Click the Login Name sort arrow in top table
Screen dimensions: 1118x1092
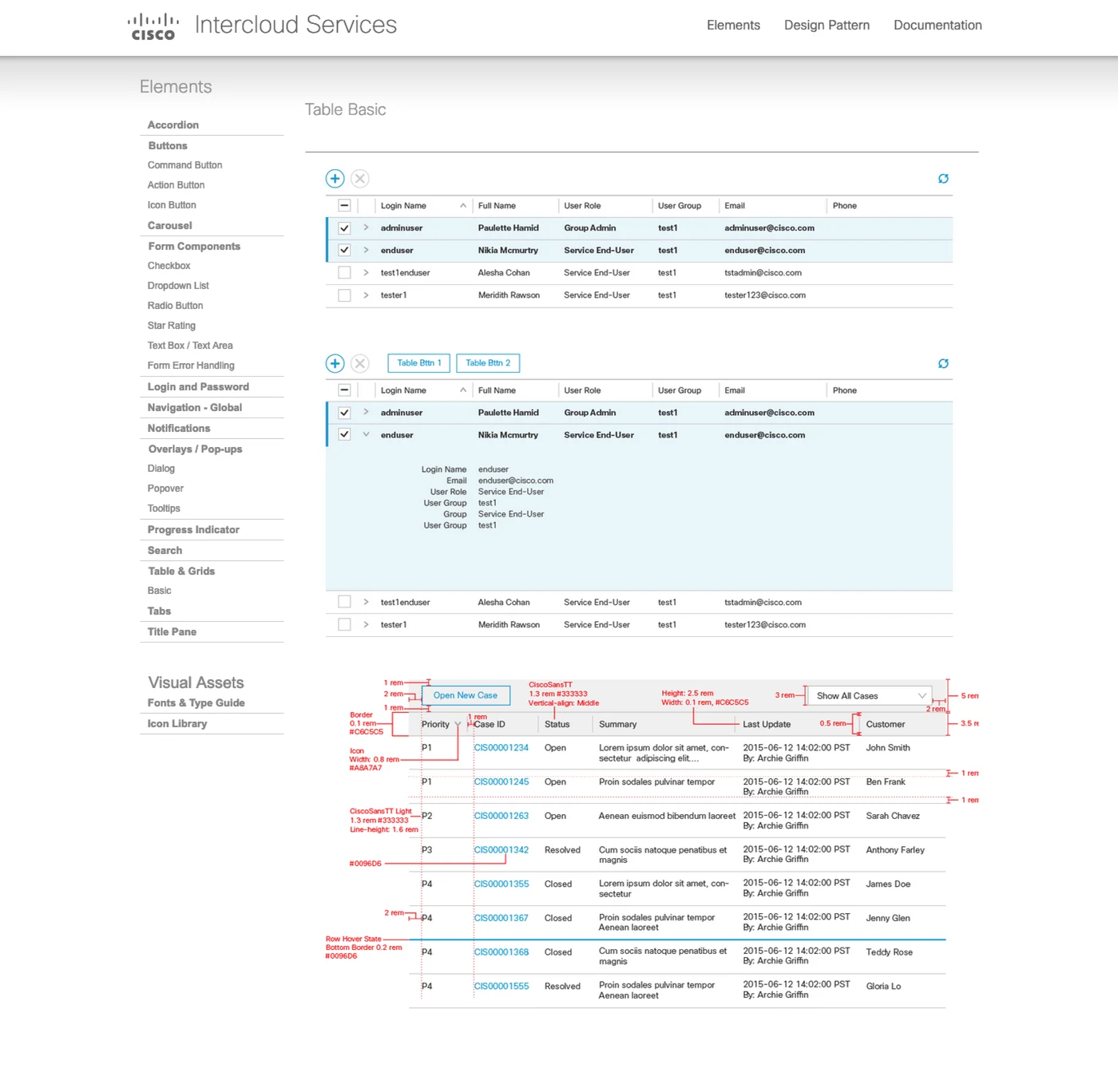463,206
